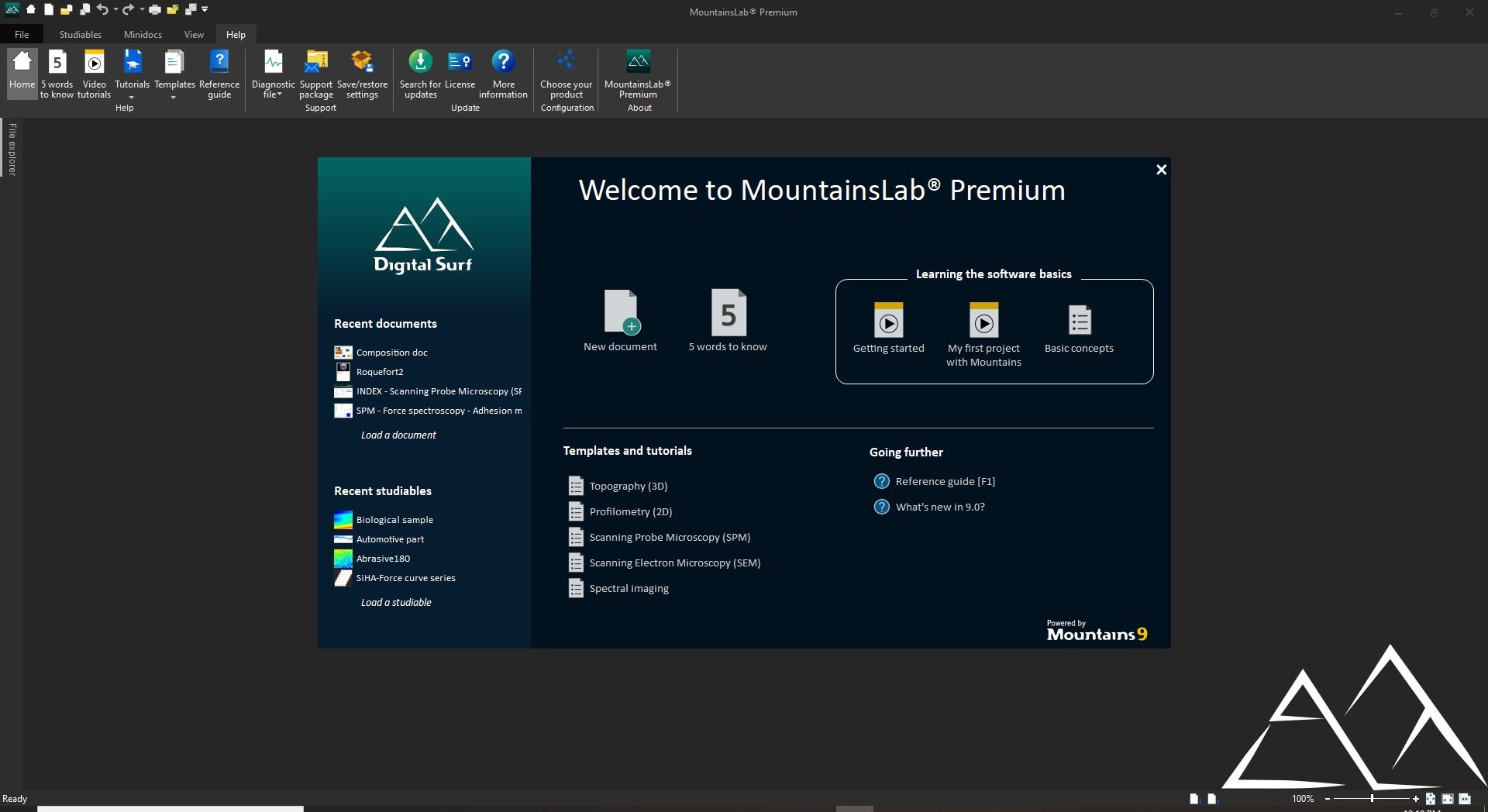Open 5 words to know in ribbon
The image size is (1488, 812).
(x=57, y=72)
